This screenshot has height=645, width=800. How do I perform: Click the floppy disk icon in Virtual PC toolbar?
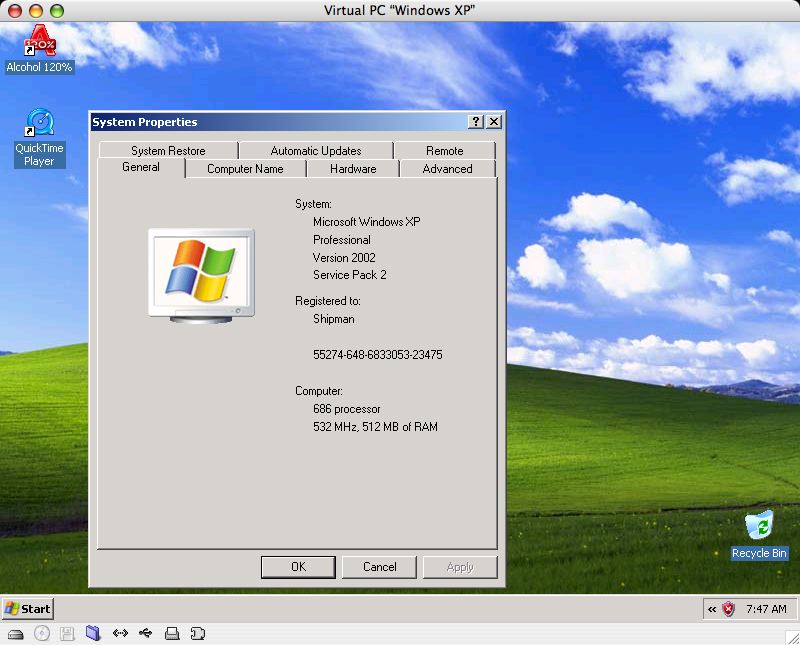point(67,634)
